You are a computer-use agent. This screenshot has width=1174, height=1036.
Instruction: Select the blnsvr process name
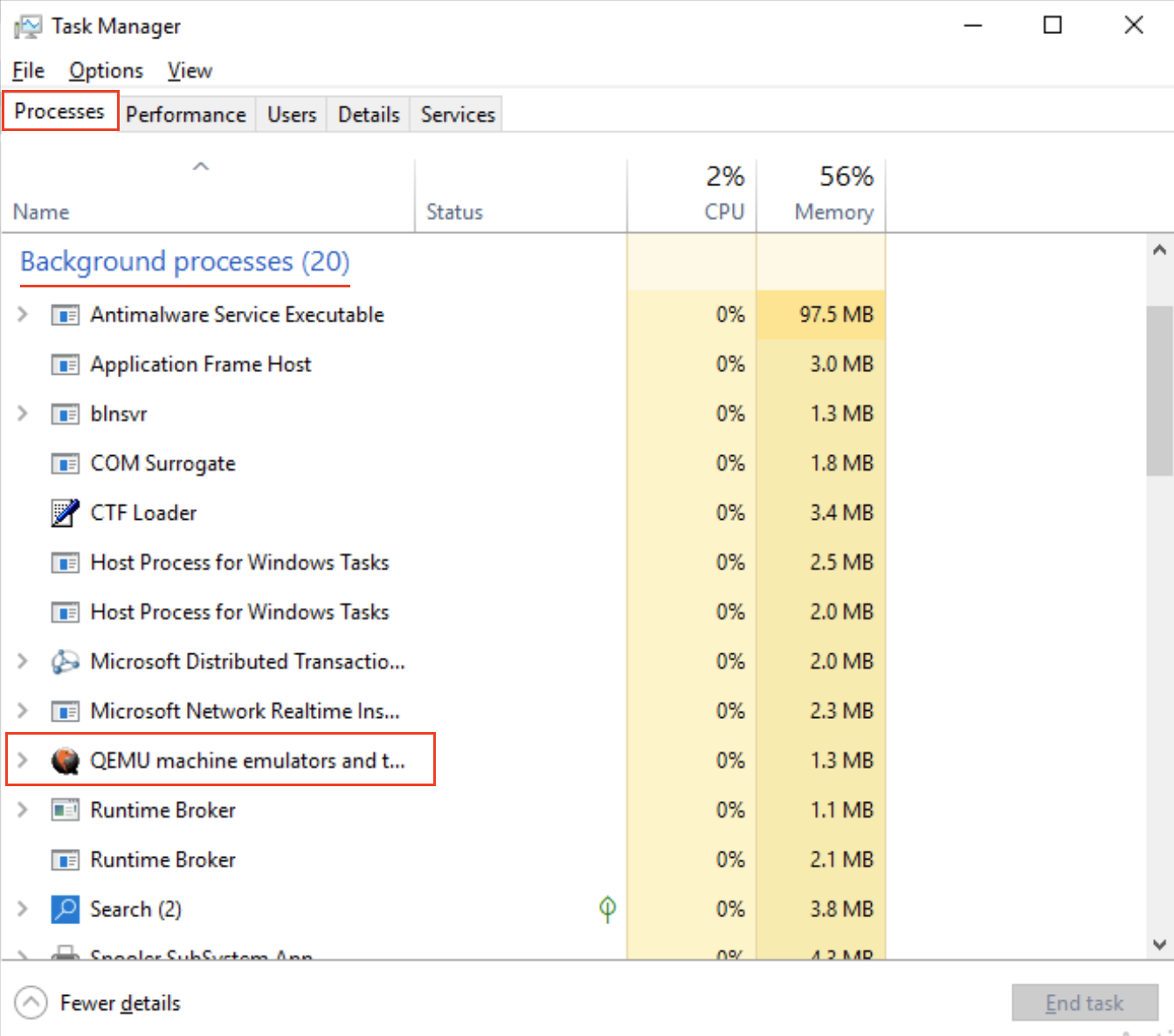[x=119, y=414]
